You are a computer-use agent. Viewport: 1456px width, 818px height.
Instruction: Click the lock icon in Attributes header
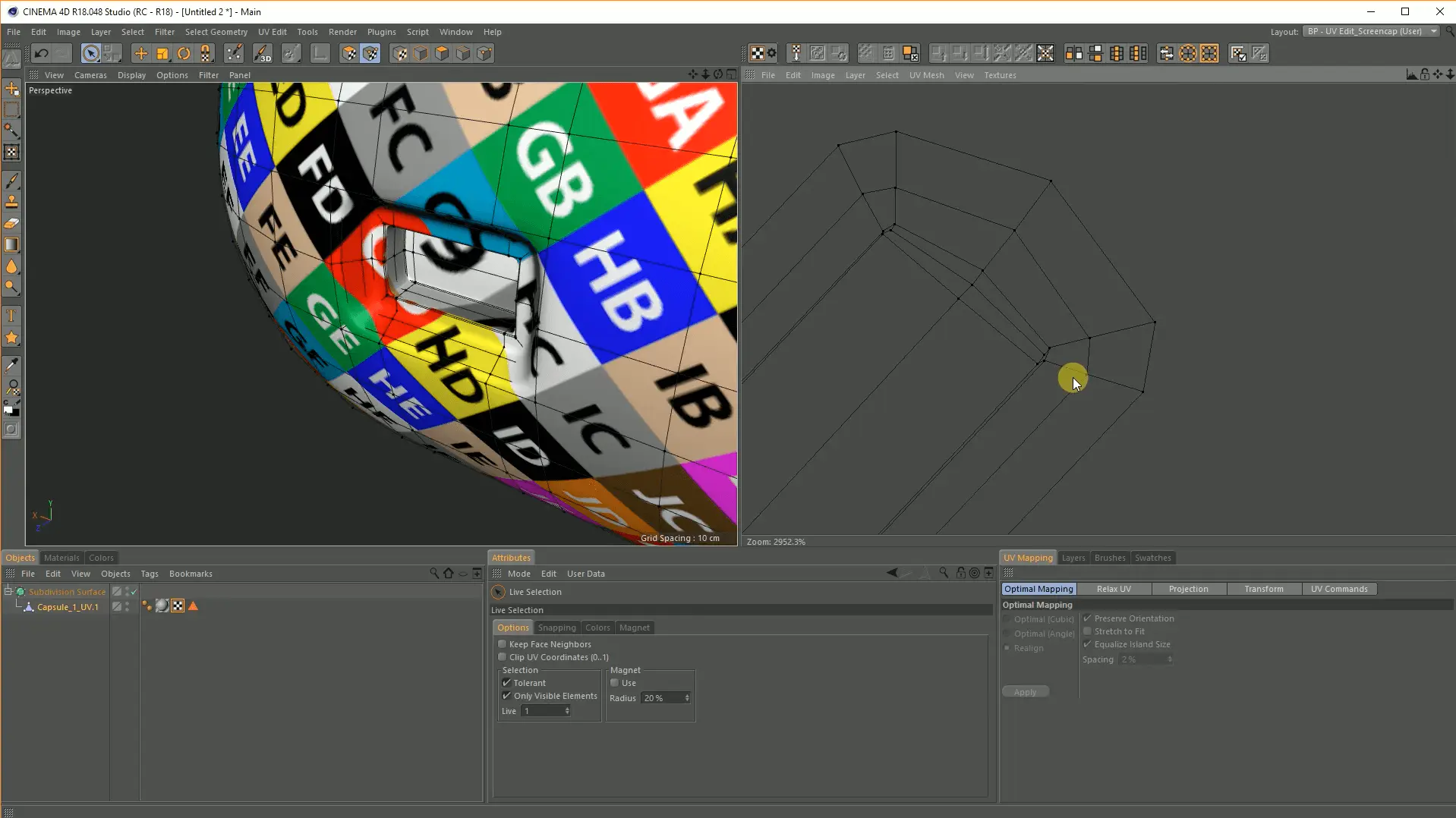(x=961, y=574)
